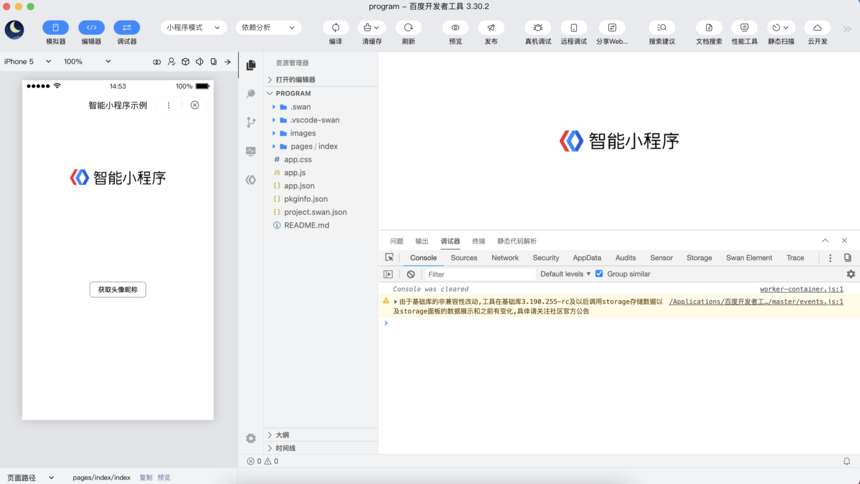Image resolution: width=860 pixels, height=484 pixels.
Task: Click the 预览 preview eye icon
Action: 455,27
